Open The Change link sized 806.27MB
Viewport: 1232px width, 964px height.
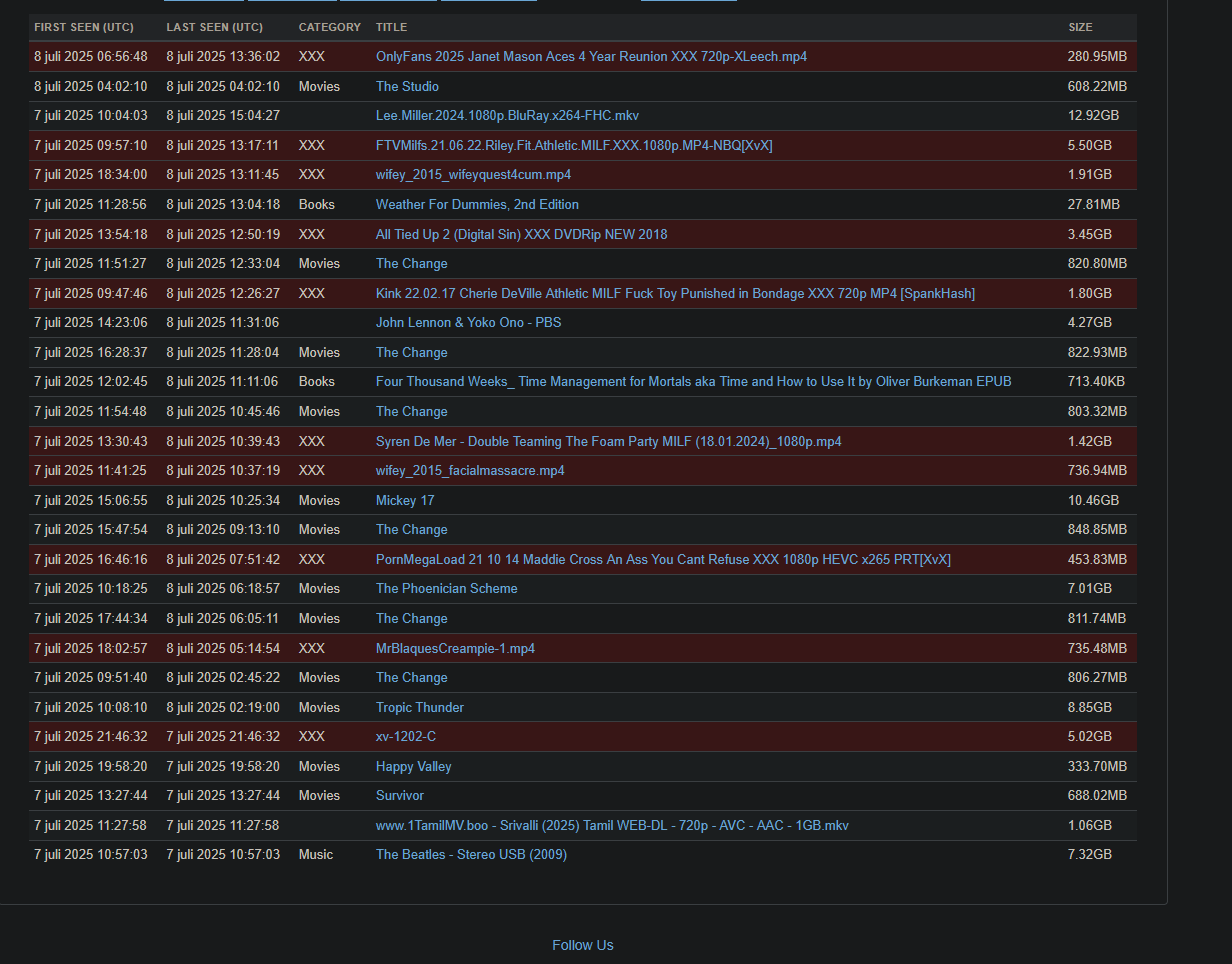click(x=411, y=678)
